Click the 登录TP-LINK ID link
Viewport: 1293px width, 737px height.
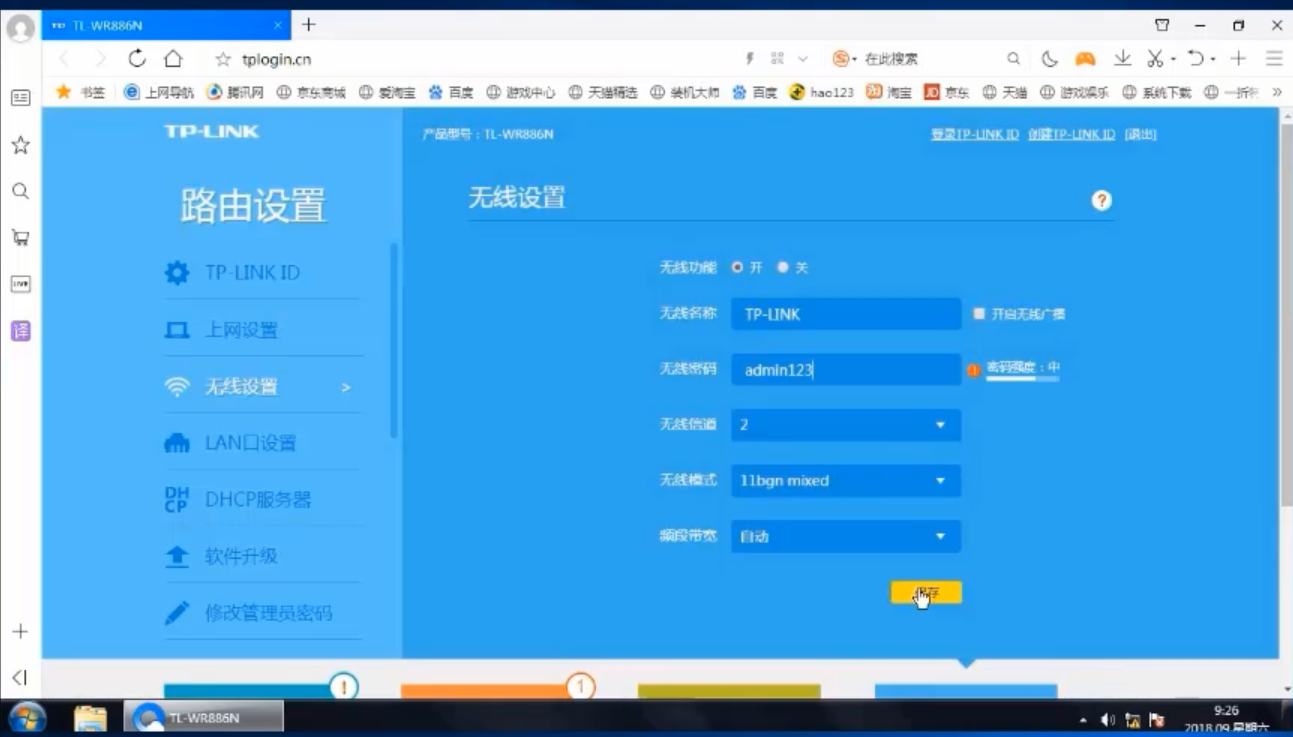pos(974,134)
